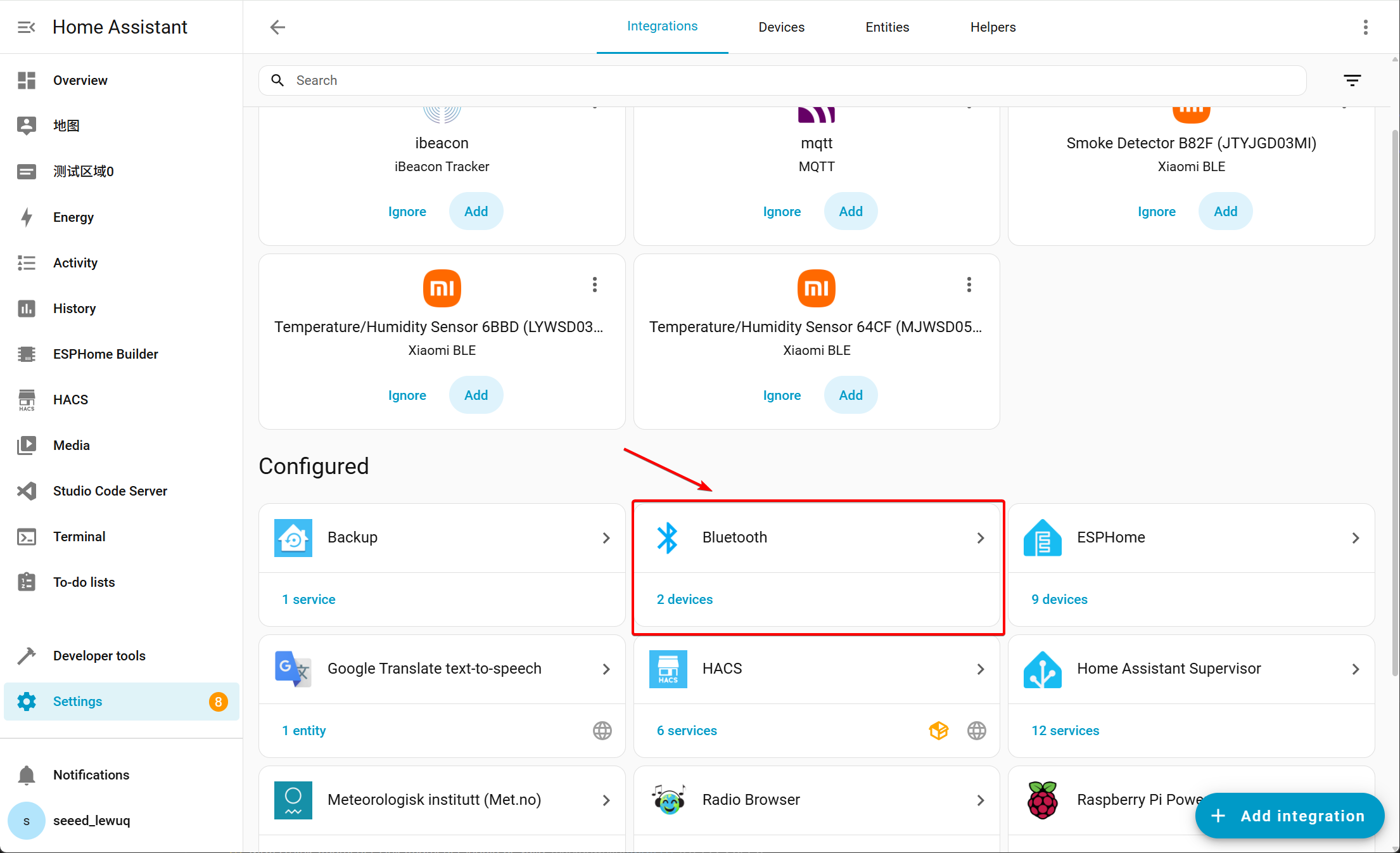Open Studio Code Server from the sidebar
Image resolution: width=1400 pixels, height=853 pixels.
click(110, 491)
